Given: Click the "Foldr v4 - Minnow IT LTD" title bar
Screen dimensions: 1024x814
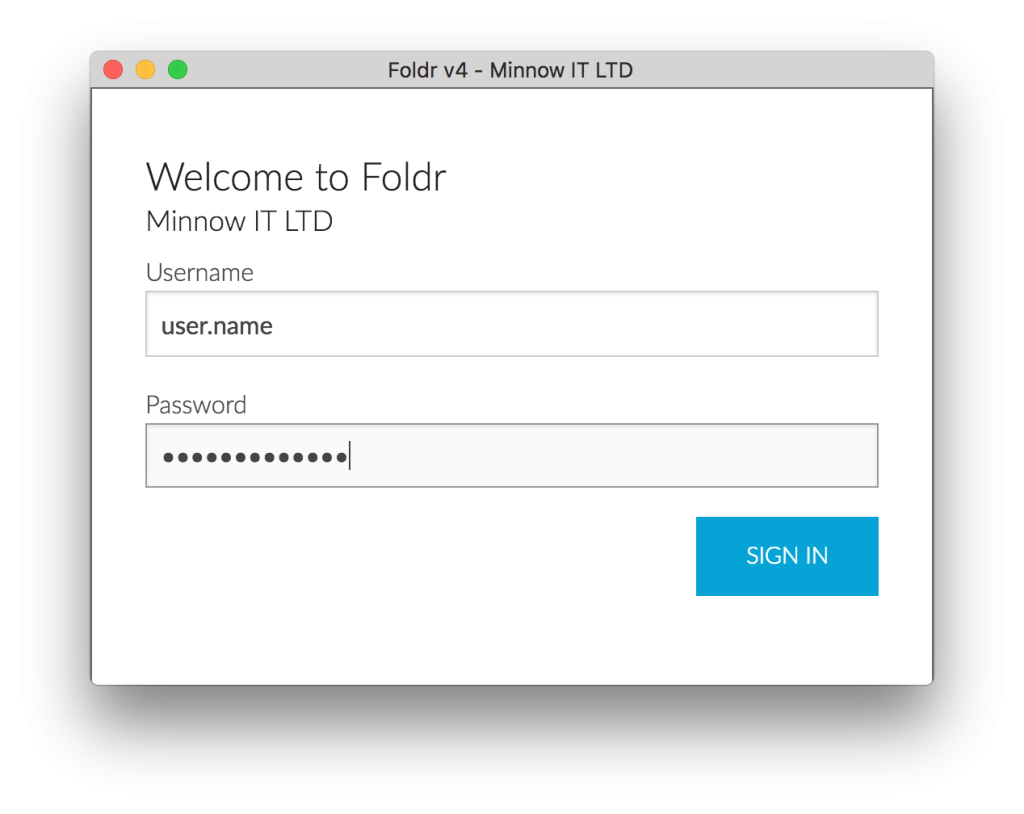Looking at the screenshot, I should click(511, 70).
